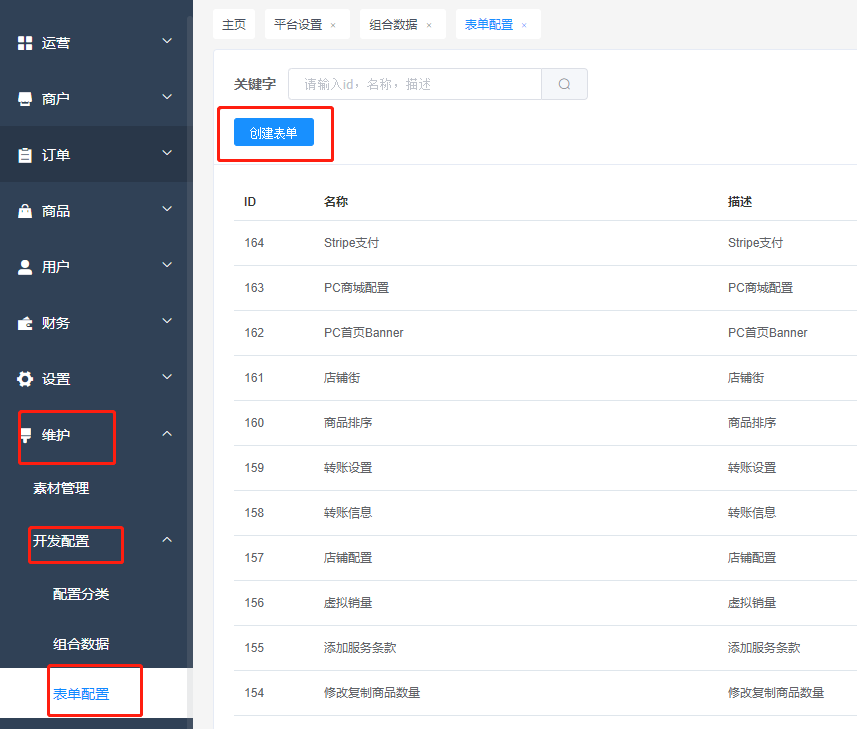Click the 转账信息 name cell
This screenshot has height=729, width=857.
click(x=348, y=513)
